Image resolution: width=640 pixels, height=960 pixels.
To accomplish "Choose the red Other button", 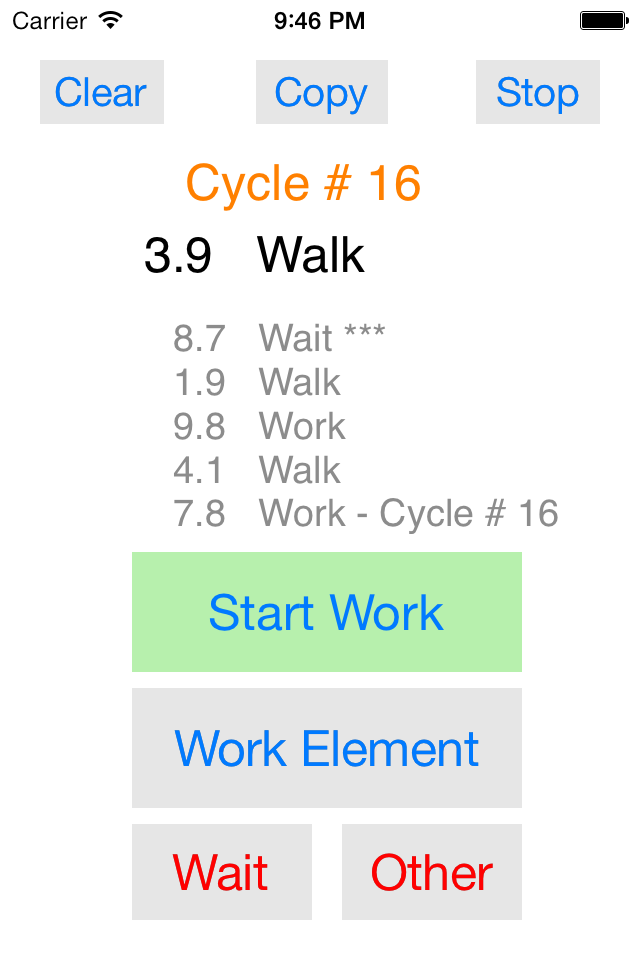I will pos(431,872).
